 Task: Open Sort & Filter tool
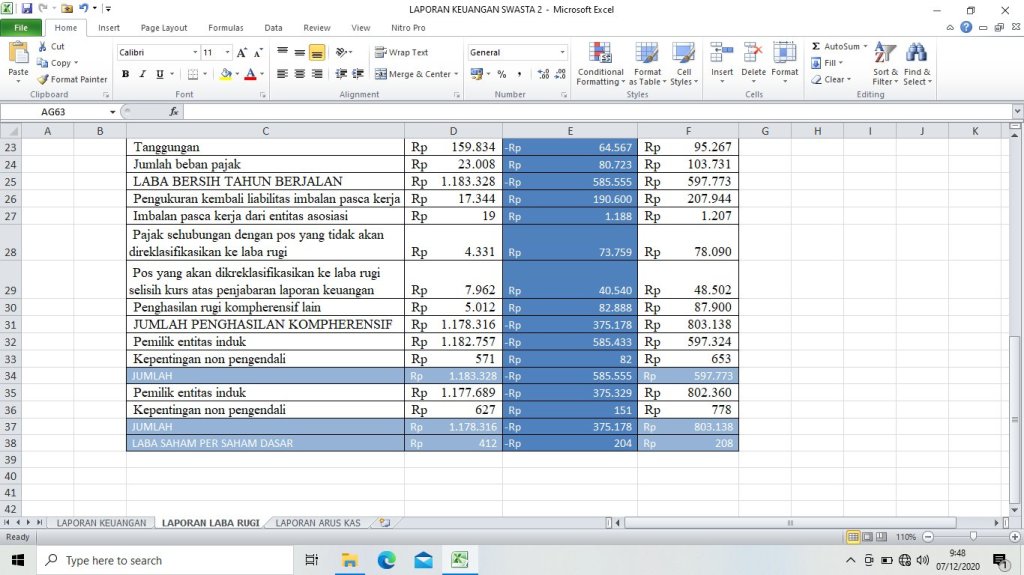click(885, 53)
